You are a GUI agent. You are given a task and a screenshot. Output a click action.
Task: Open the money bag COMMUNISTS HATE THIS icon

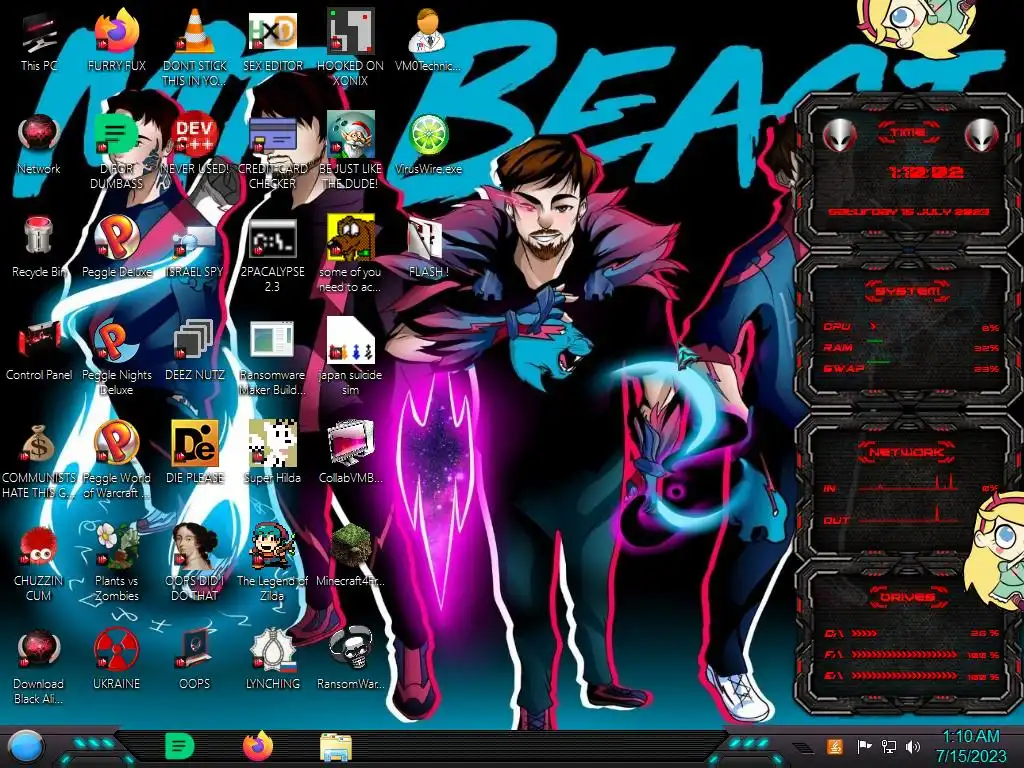pyautogui.click(x=39, y=460)
